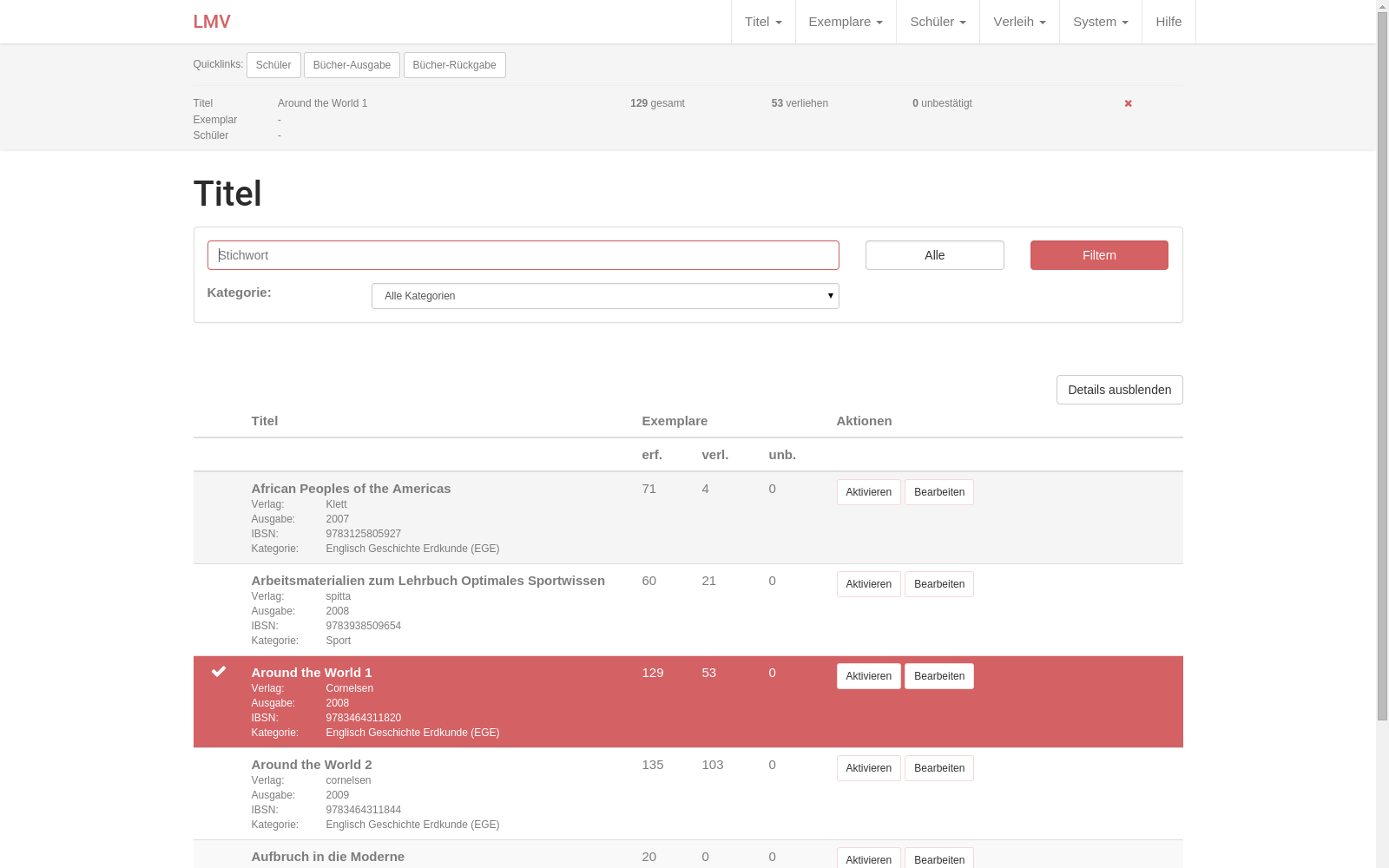The height and width of the screenshot is (868, 1389).
Task: Select the highlighted title Around the World 1
Action: (x=312, y=673)
